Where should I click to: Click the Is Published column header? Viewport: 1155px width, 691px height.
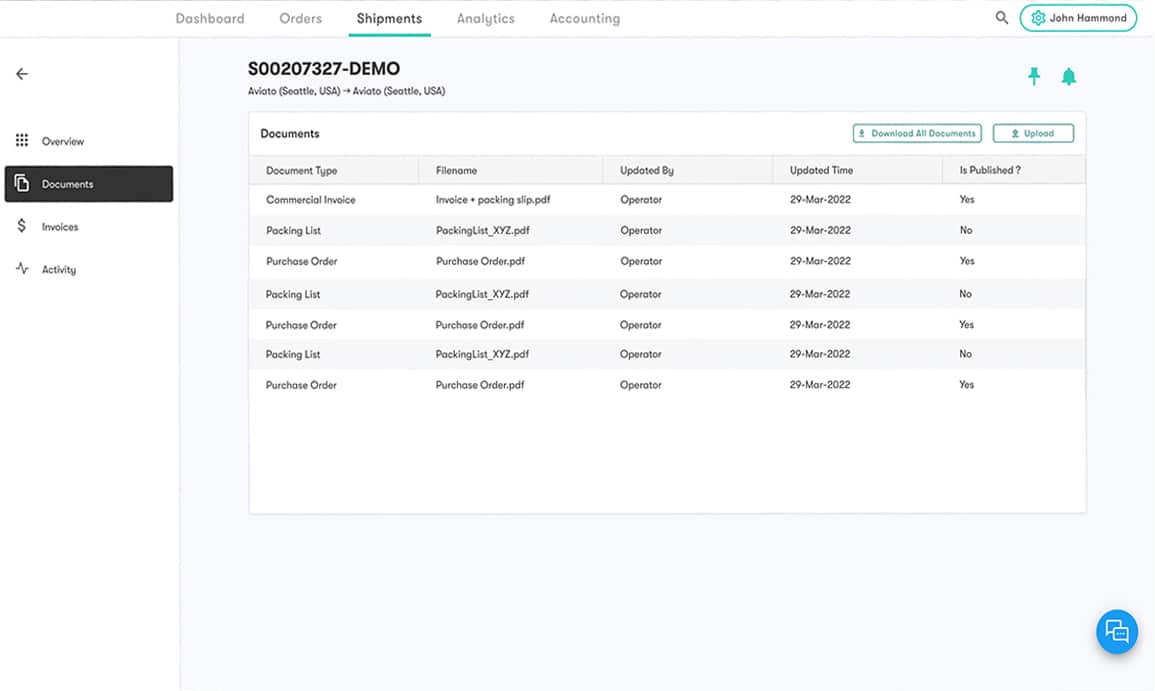tap(990, 171)
